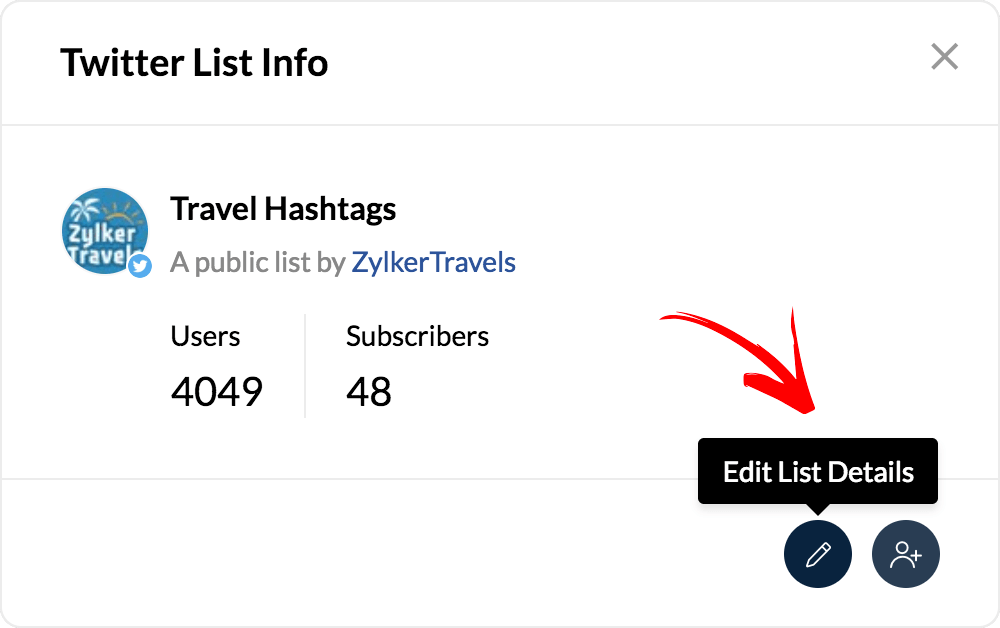Select the Subscribers label
The height and width of the screenshot is (628, 1000).
(417, 336)
